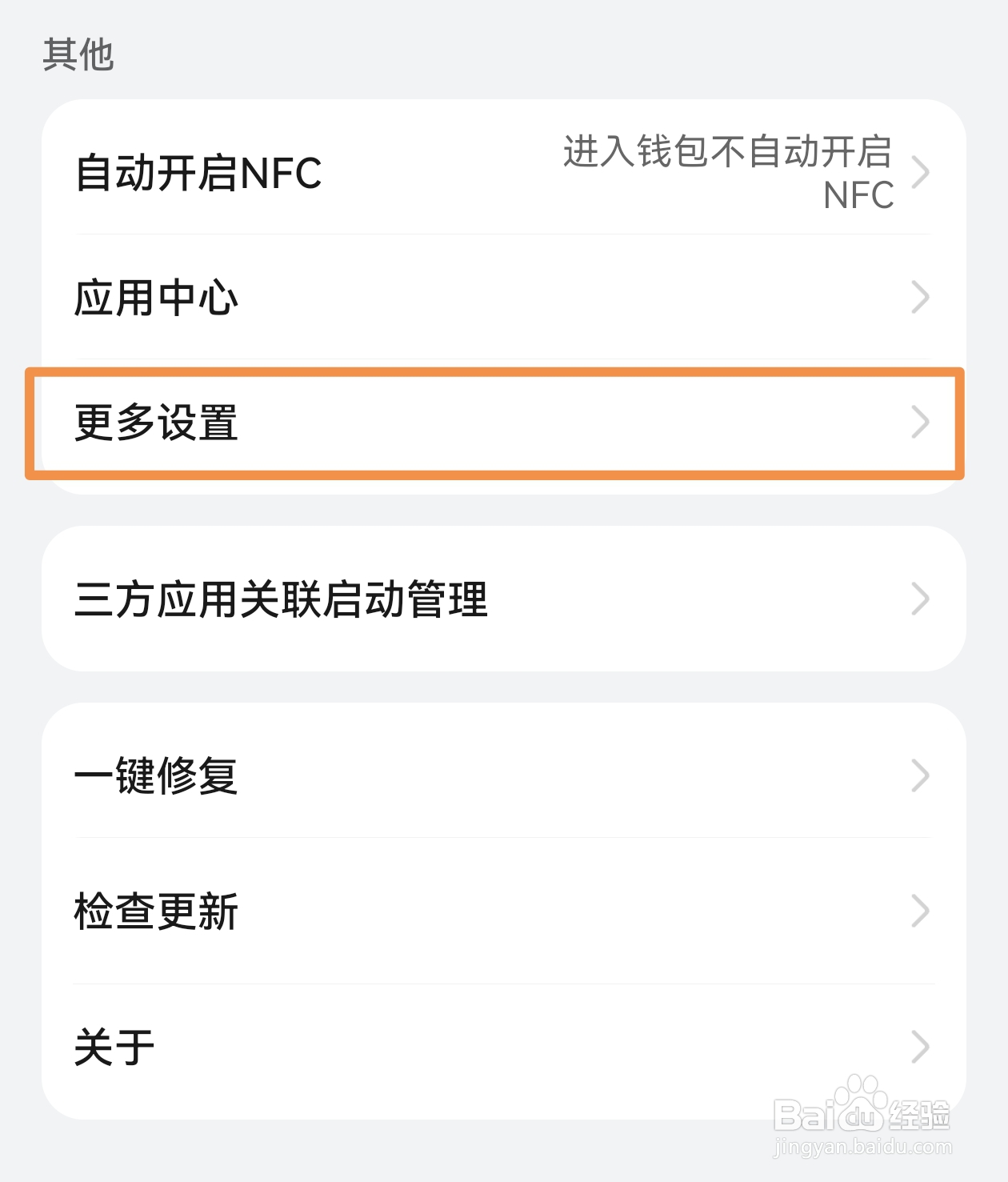Open 应用中心

[157, 298]
